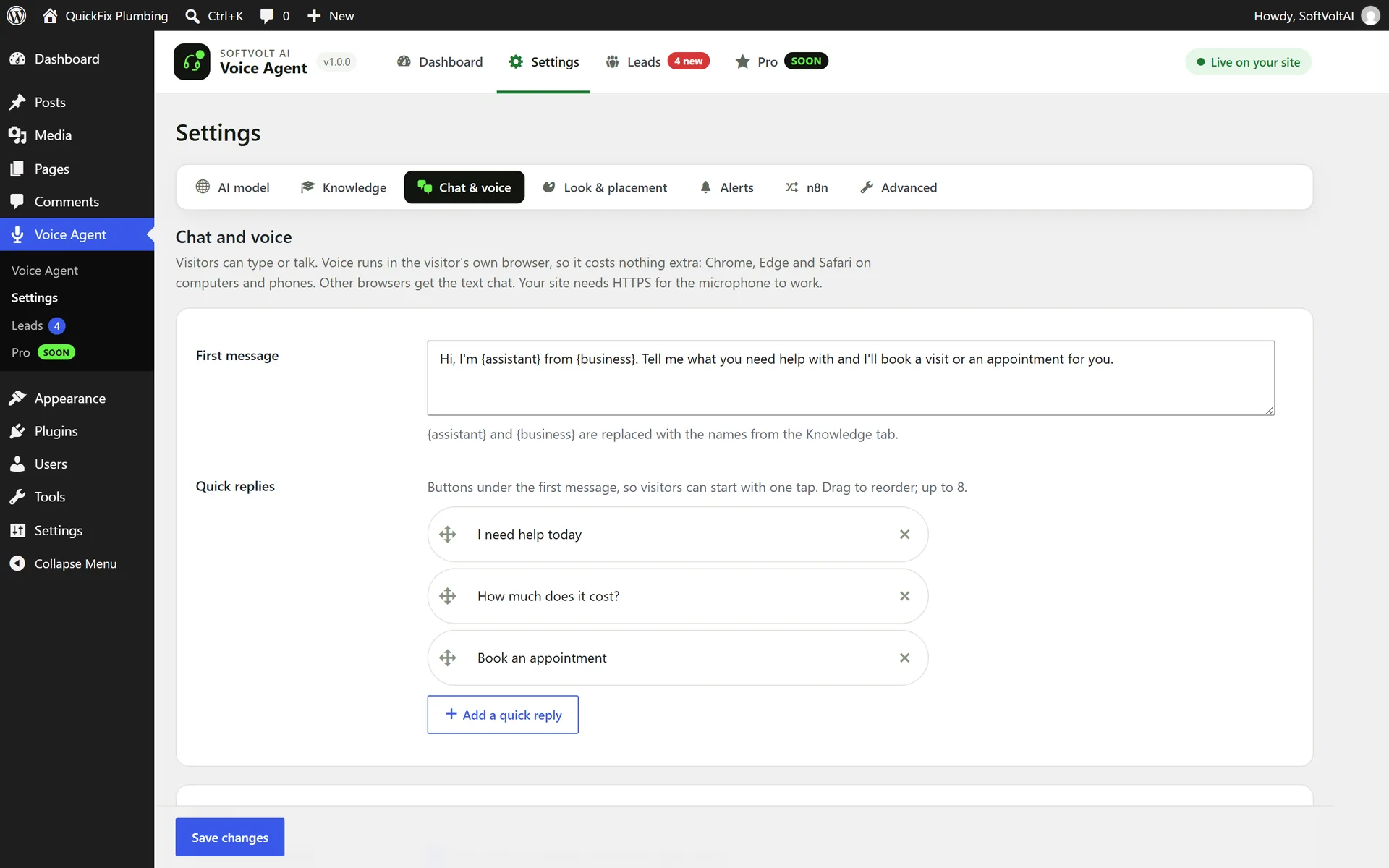Switch to the AI model settings tab
Screen dimensions: 1389x868
coord(232,187)
